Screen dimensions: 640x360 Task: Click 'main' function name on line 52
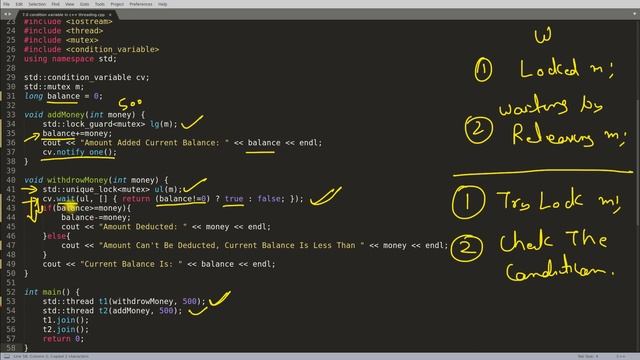(x=52, y=292)
